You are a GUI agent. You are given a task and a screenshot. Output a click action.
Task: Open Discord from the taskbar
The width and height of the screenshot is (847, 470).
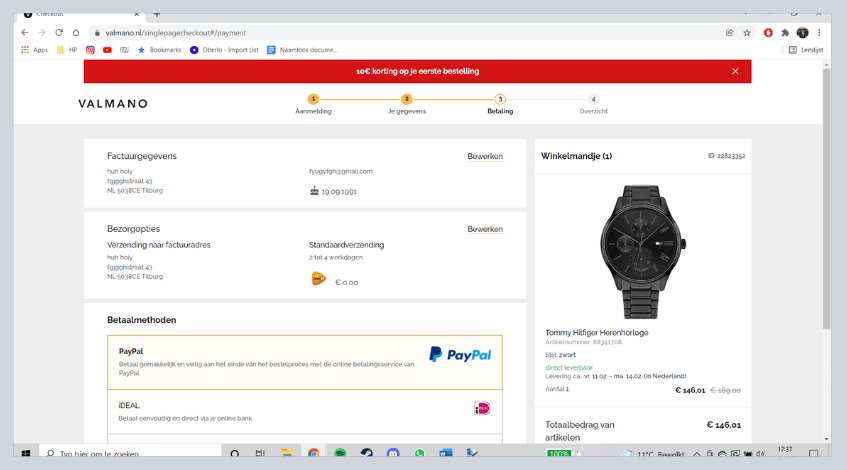(393, 453)
